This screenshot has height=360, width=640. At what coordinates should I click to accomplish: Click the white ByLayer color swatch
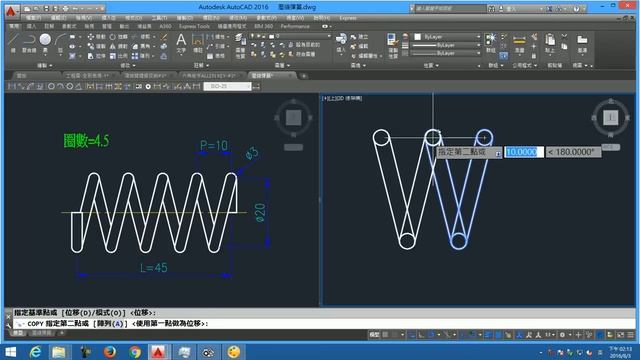pos(418,37)
